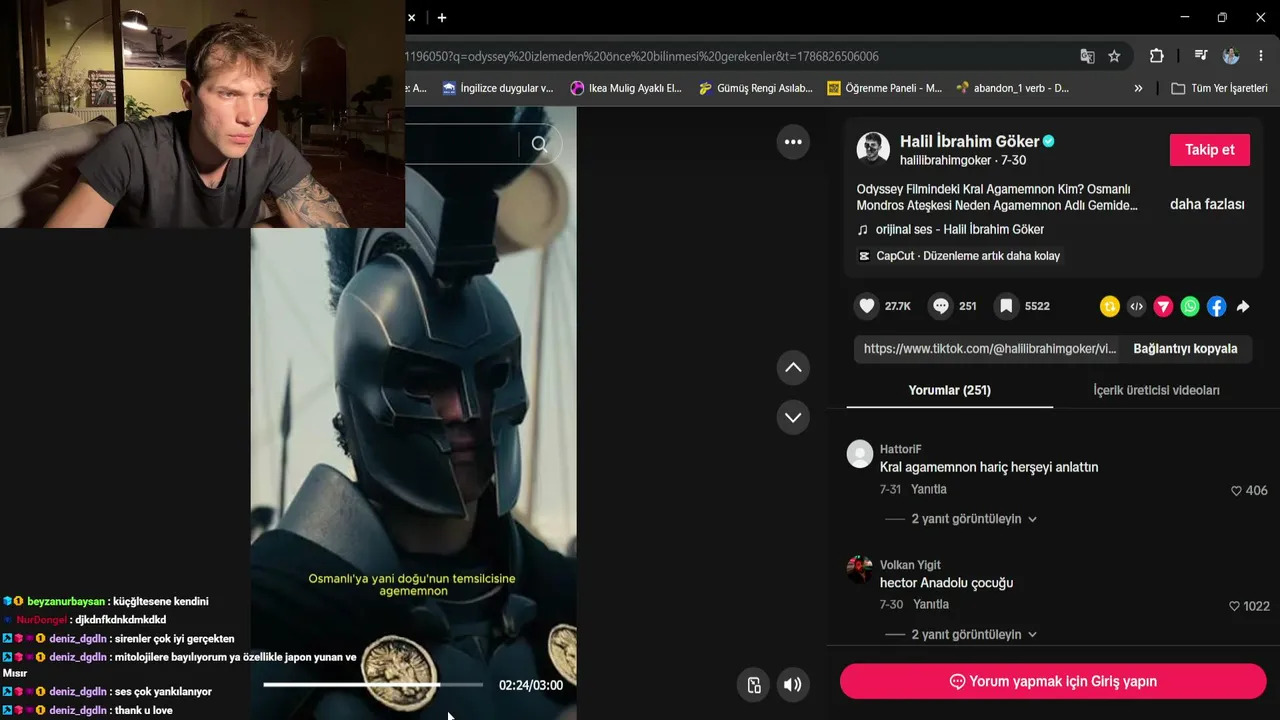This screenshot has height=720, width=1280.
Task: Restore down the Chrome window
Action: click(1222, 17)
